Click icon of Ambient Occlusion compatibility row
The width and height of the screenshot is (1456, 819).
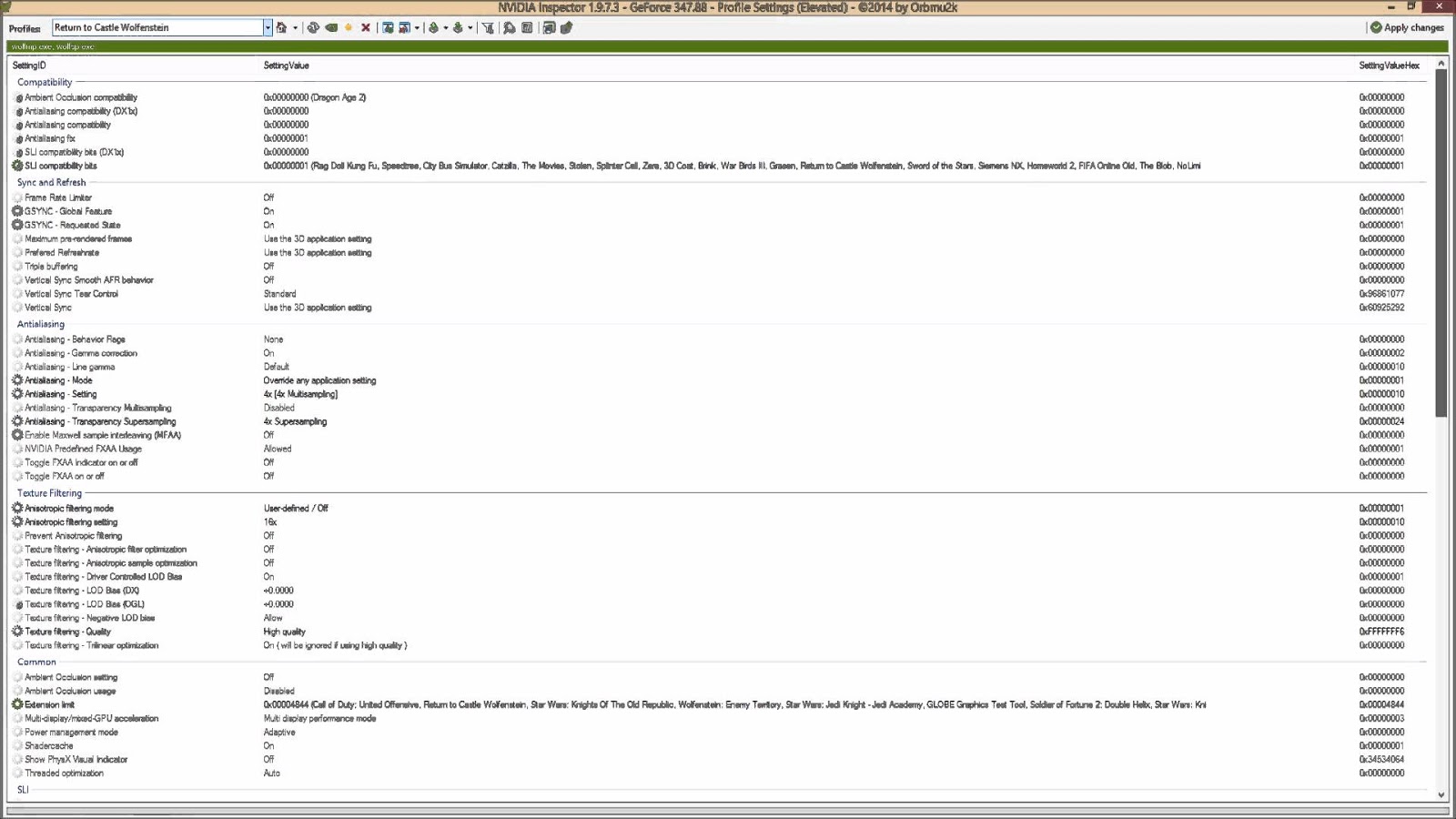point(19,97)
